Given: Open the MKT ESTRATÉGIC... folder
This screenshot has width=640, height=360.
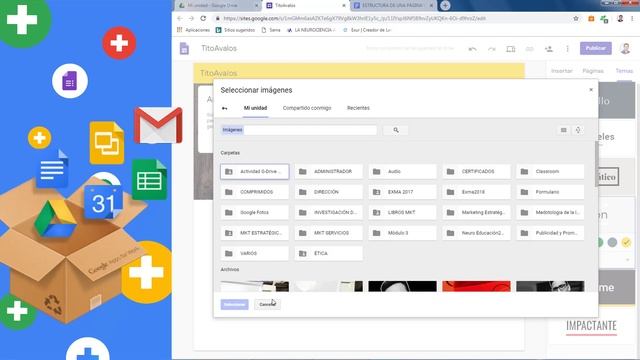Looking at the screenshot, I should [255, 233].
